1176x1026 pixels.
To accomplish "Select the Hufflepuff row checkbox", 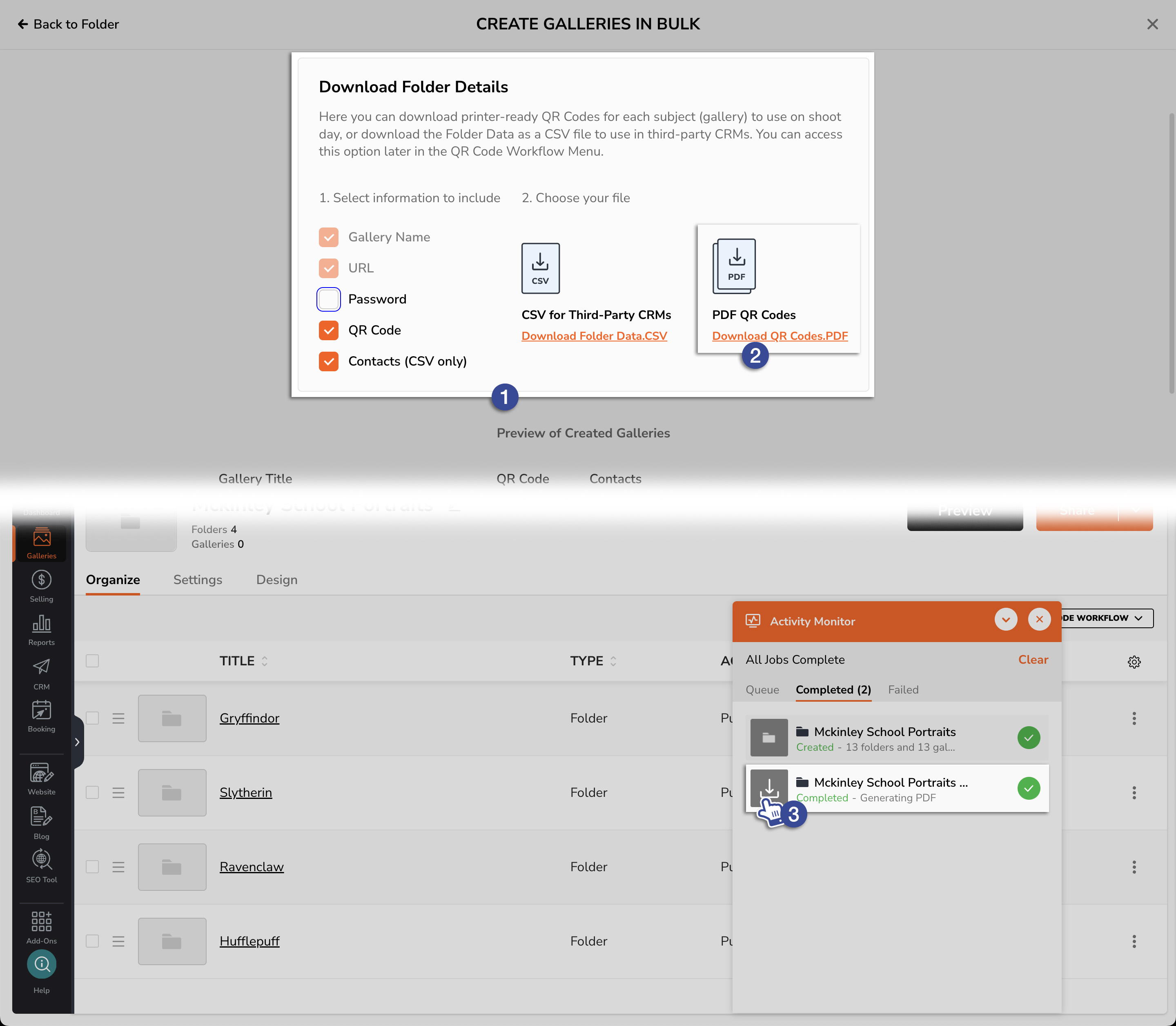I will pos(92,941).
